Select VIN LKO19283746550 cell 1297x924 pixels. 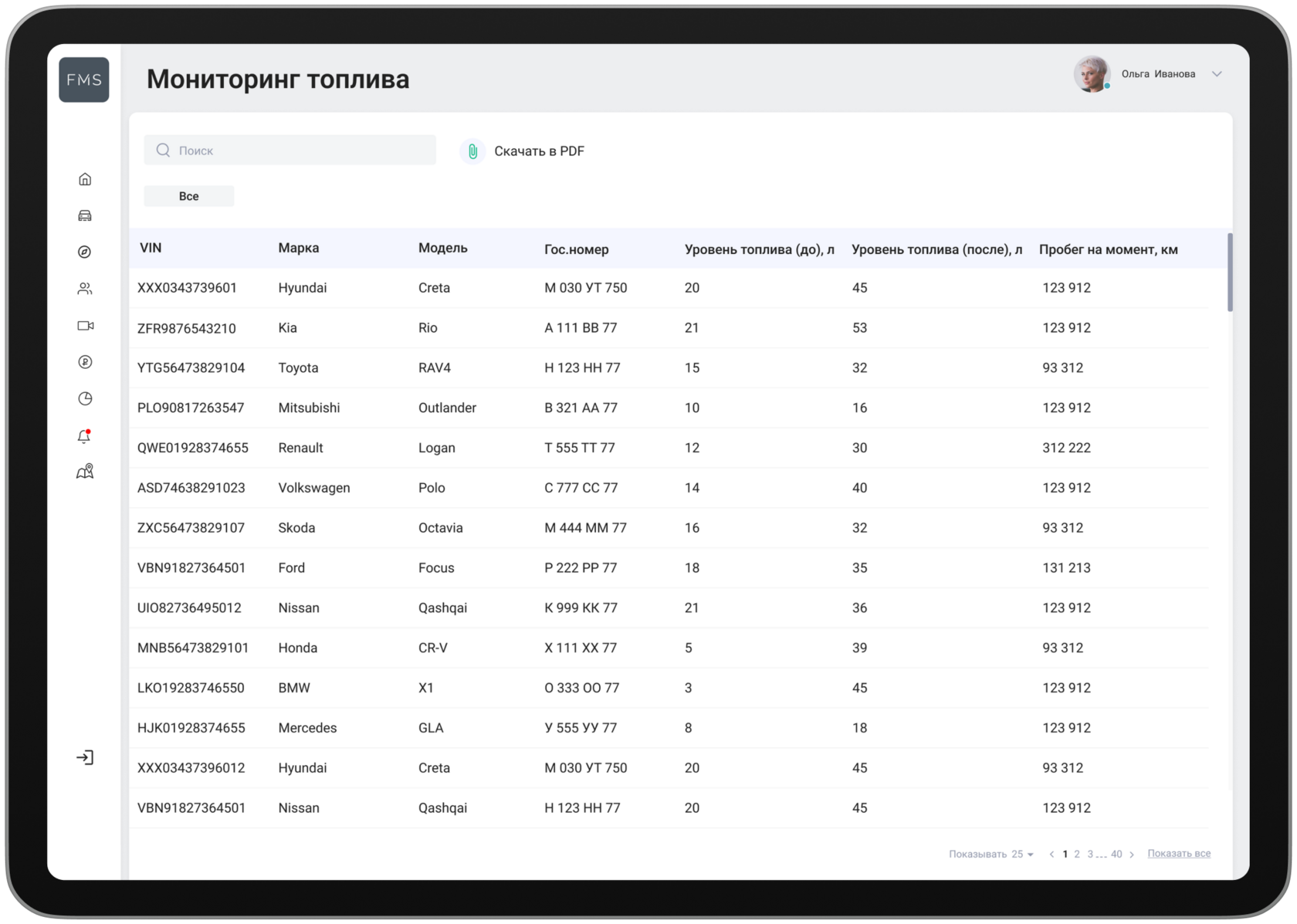191,689
